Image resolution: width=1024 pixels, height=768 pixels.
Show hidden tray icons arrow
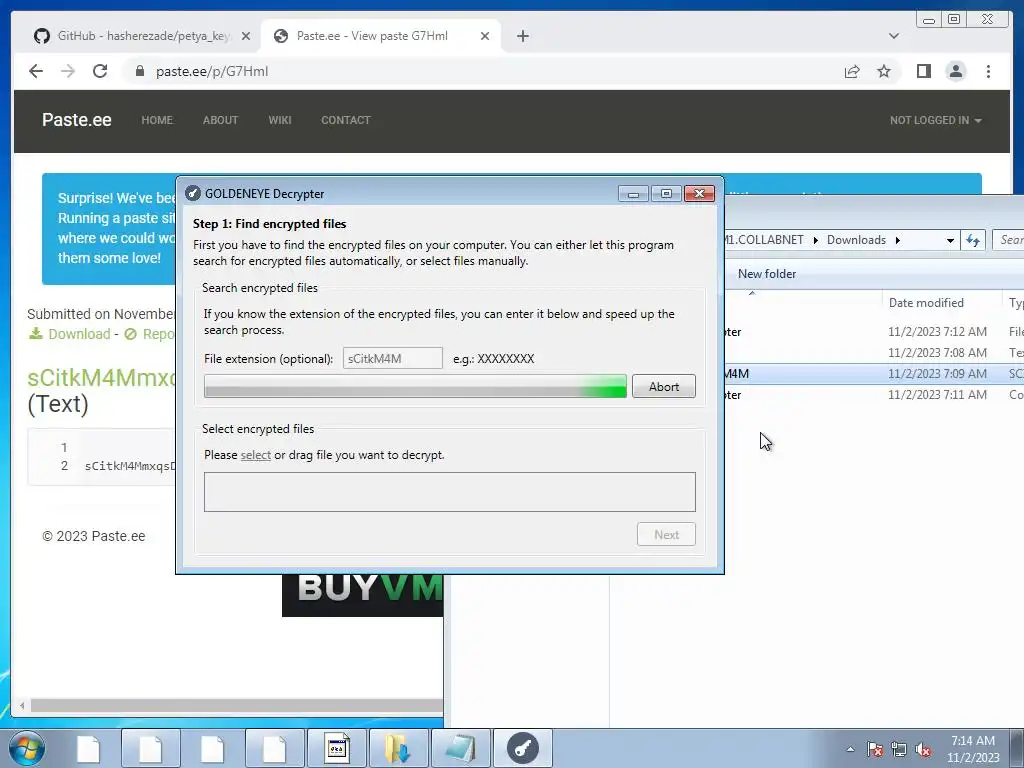click(x=850, y=749)
